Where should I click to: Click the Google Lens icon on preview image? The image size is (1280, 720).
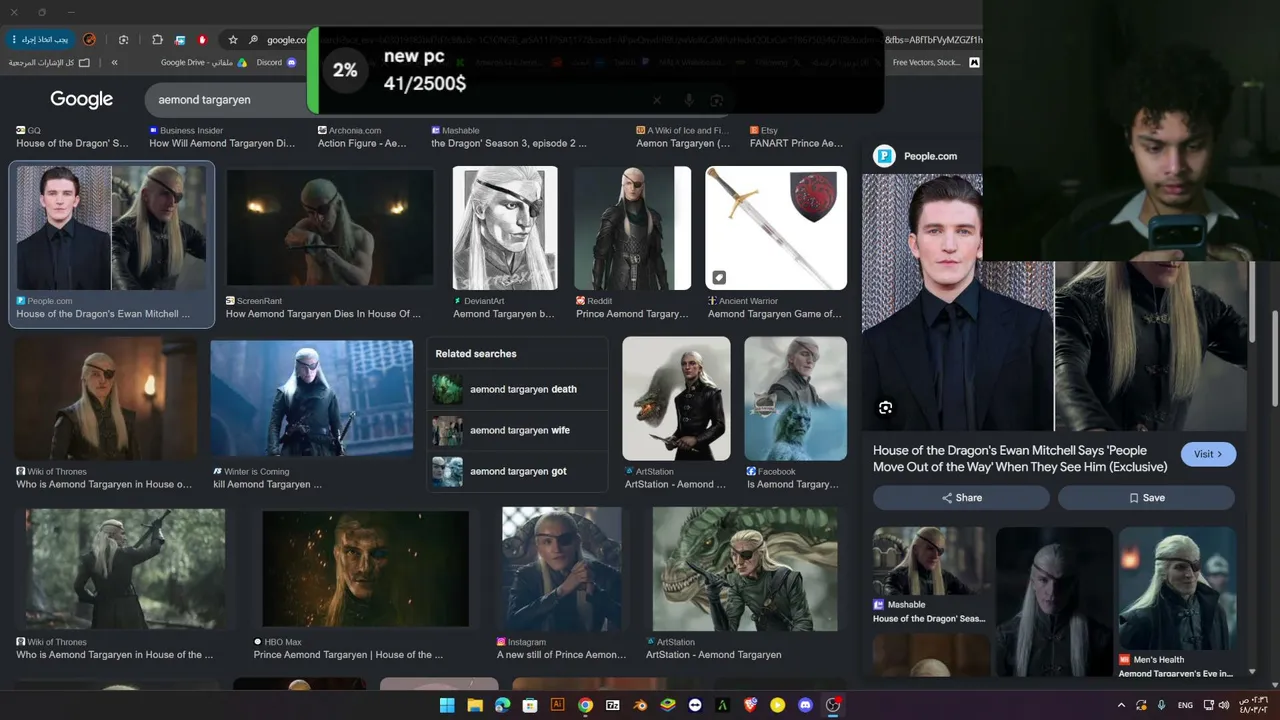885,408
